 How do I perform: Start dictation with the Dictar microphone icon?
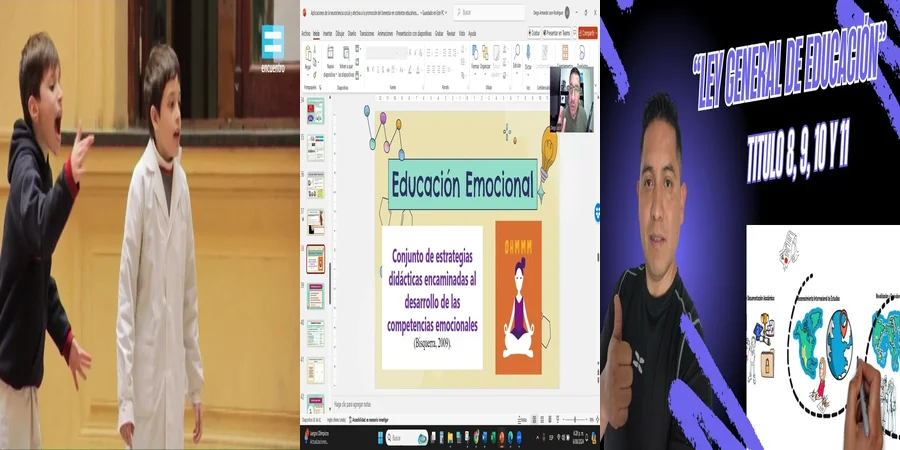(x=528, y=51)
